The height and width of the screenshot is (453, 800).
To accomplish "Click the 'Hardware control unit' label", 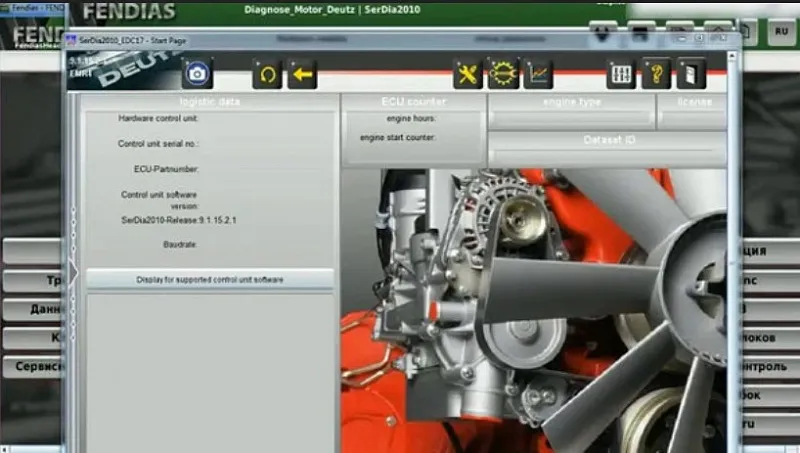I will click(x=158, y=118).
